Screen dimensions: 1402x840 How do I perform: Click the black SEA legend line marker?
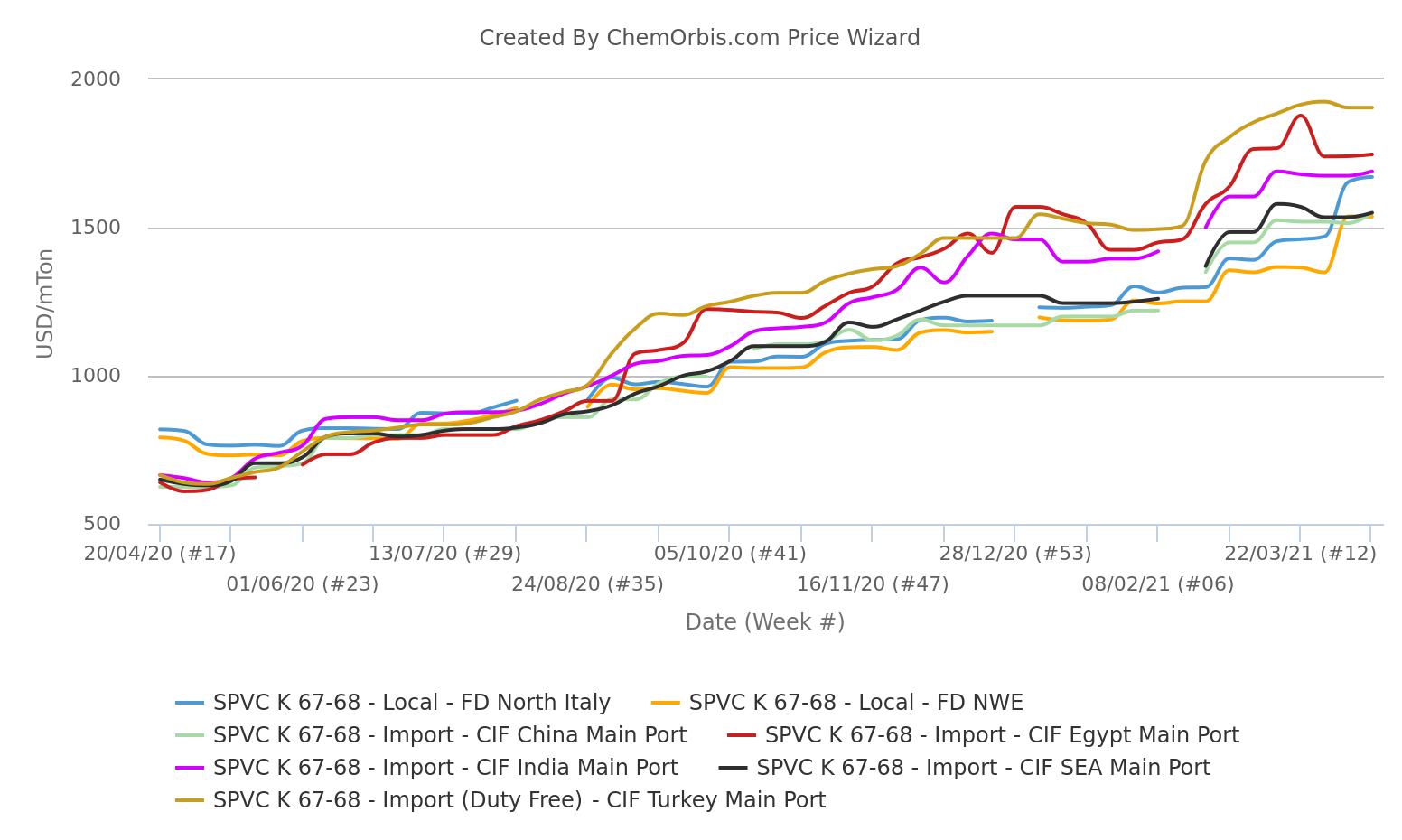coord(734,768)
